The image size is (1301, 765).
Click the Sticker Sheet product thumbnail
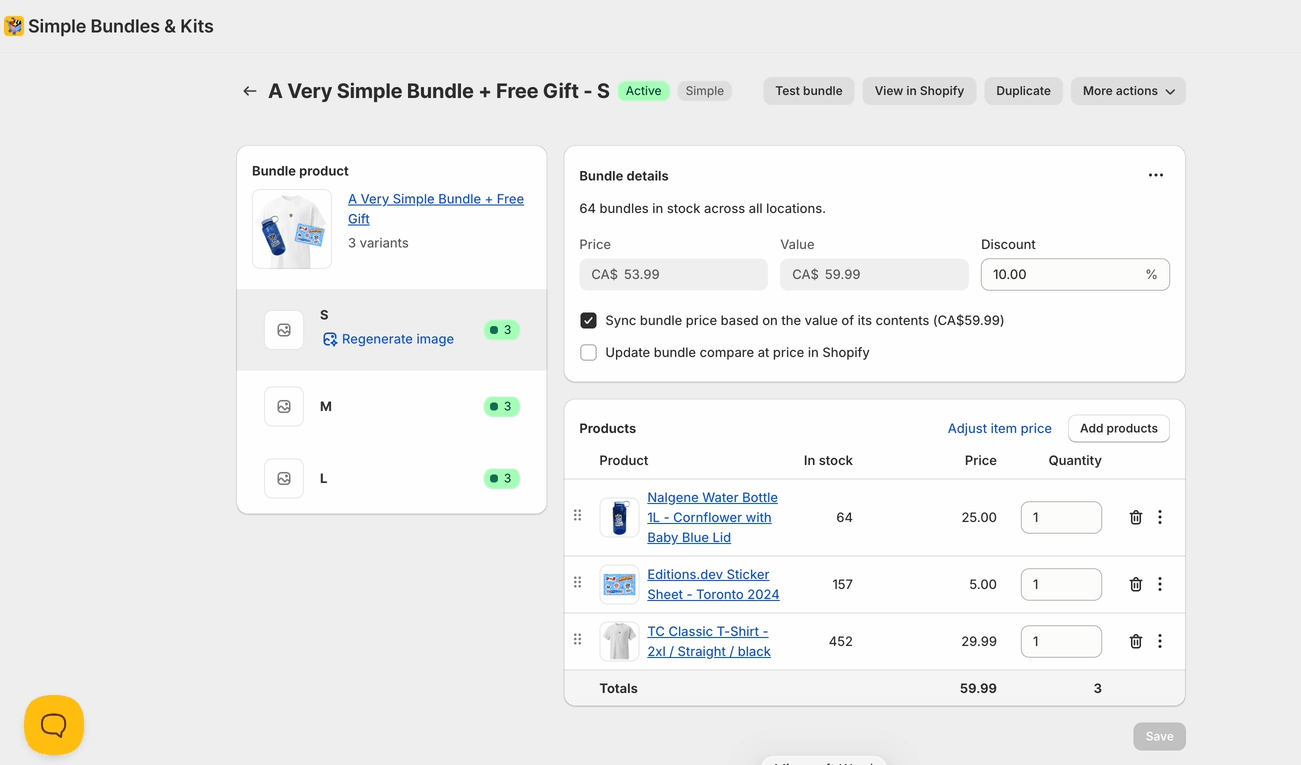tap(619, 584)
